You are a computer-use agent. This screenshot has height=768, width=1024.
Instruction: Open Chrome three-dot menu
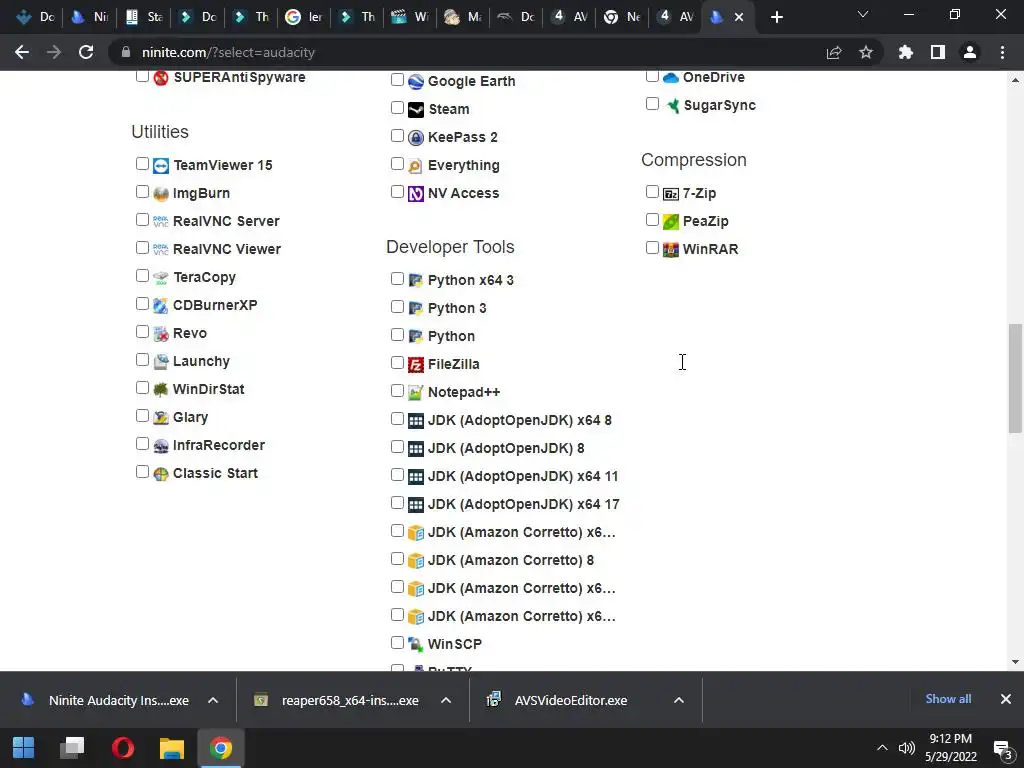pos(1002,52)
